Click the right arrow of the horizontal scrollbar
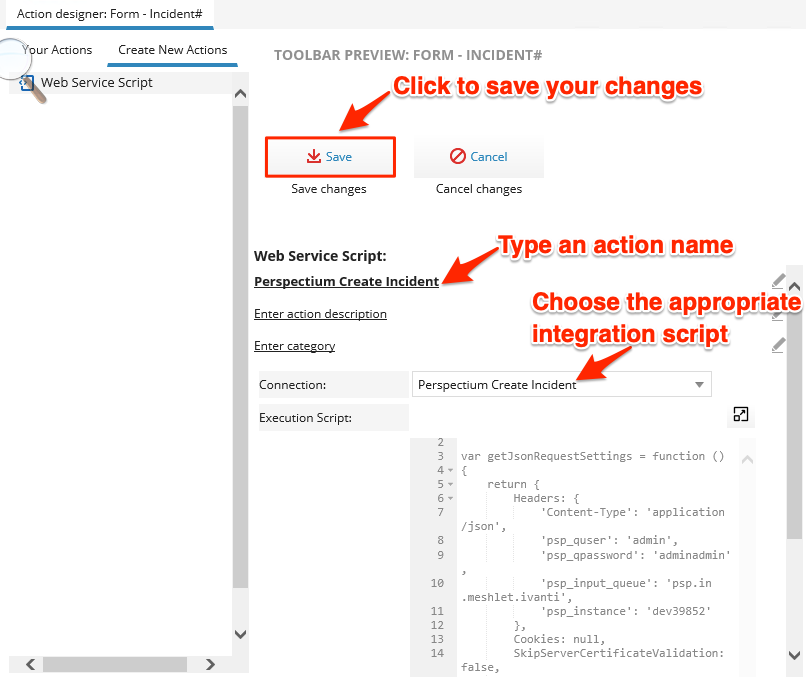The image size is (812, 677). coord(210,664)
